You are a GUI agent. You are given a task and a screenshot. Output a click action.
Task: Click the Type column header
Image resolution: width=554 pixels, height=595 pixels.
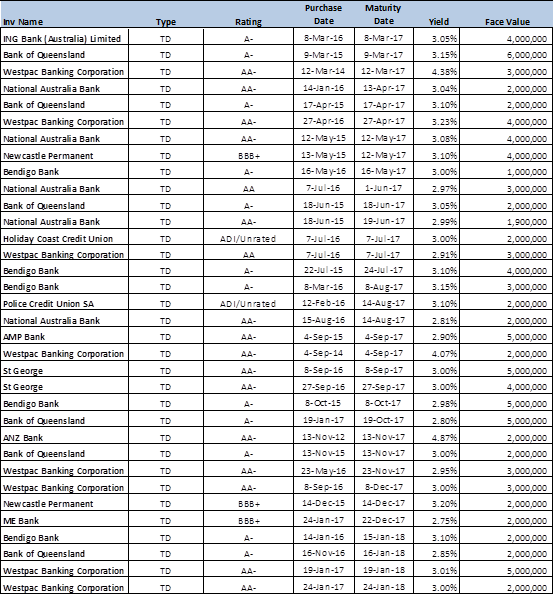pyautogui.click(x=166, y=22)
